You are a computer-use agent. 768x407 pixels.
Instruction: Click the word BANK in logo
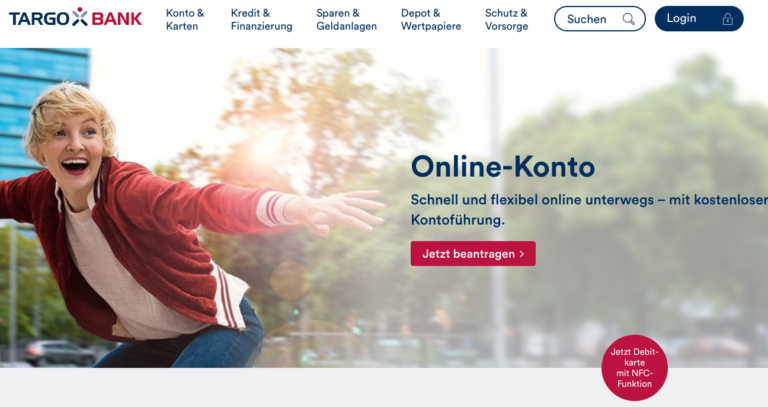click(x=117, y=19)
